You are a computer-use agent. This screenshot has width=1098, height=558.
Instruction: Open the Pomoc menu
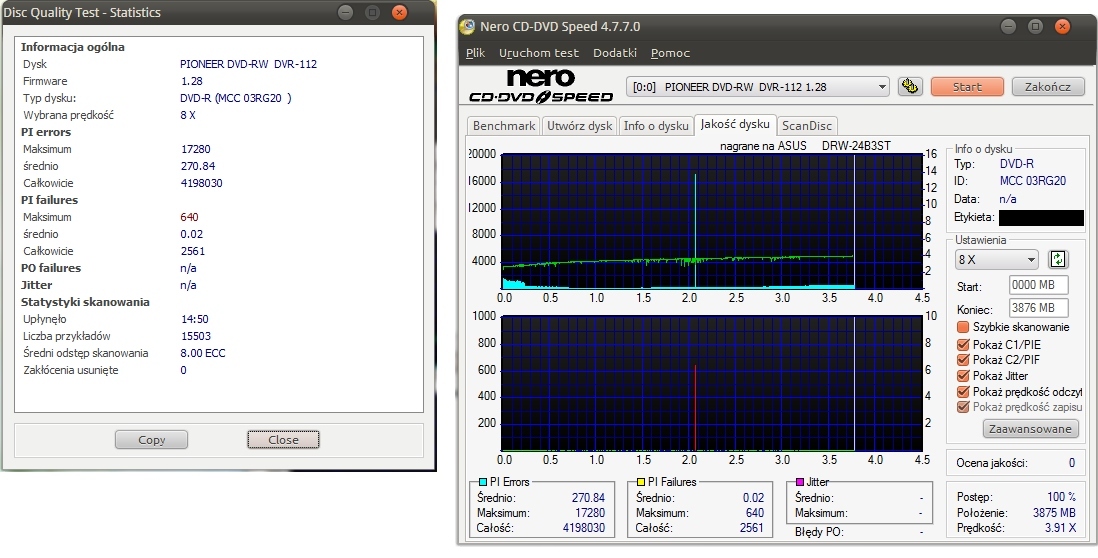point(670,53)
